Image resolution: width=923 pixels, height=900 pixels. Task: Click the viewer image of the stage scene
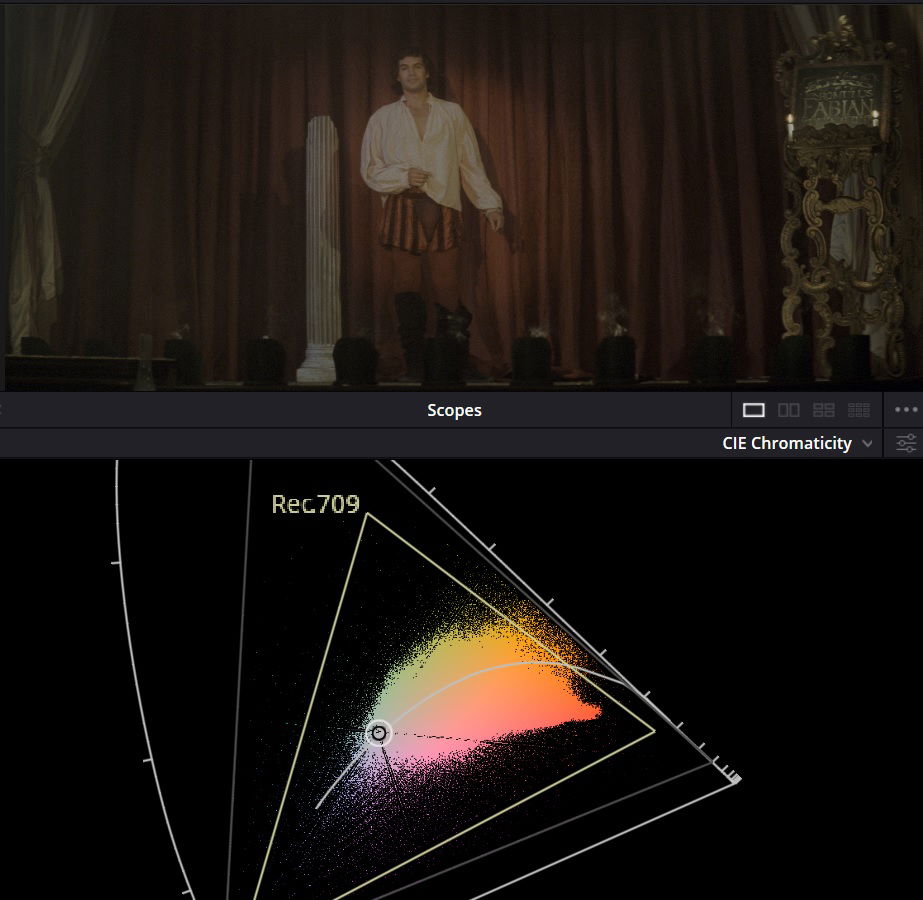462,197
